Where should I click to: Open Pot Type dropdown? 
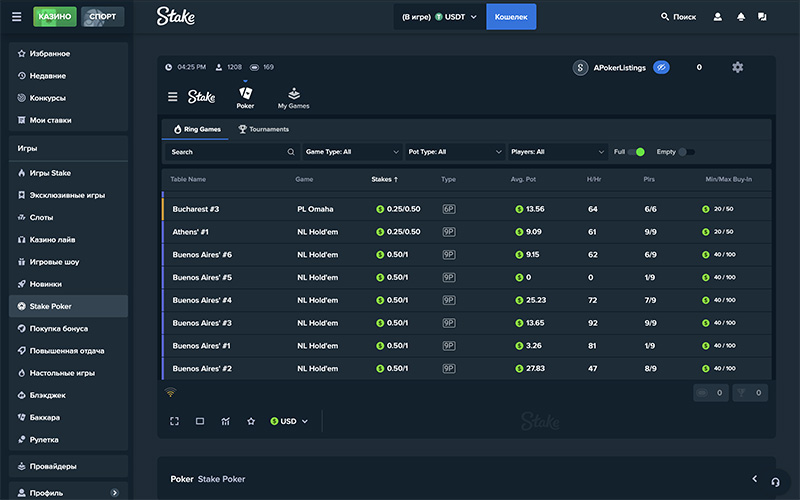pyautogui.click(x=455, y=152)
